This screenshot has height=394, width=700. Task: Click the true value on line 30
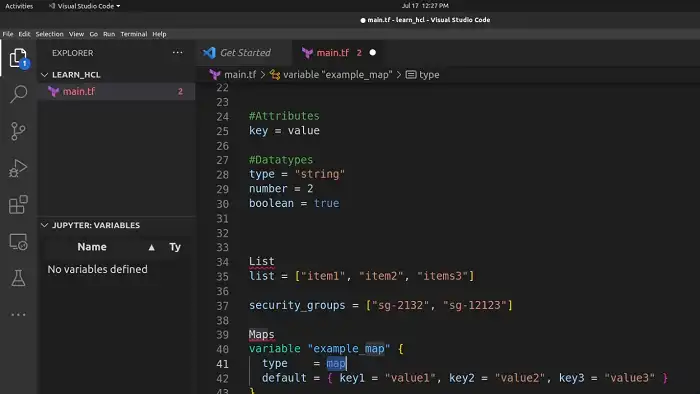(326, 203)
